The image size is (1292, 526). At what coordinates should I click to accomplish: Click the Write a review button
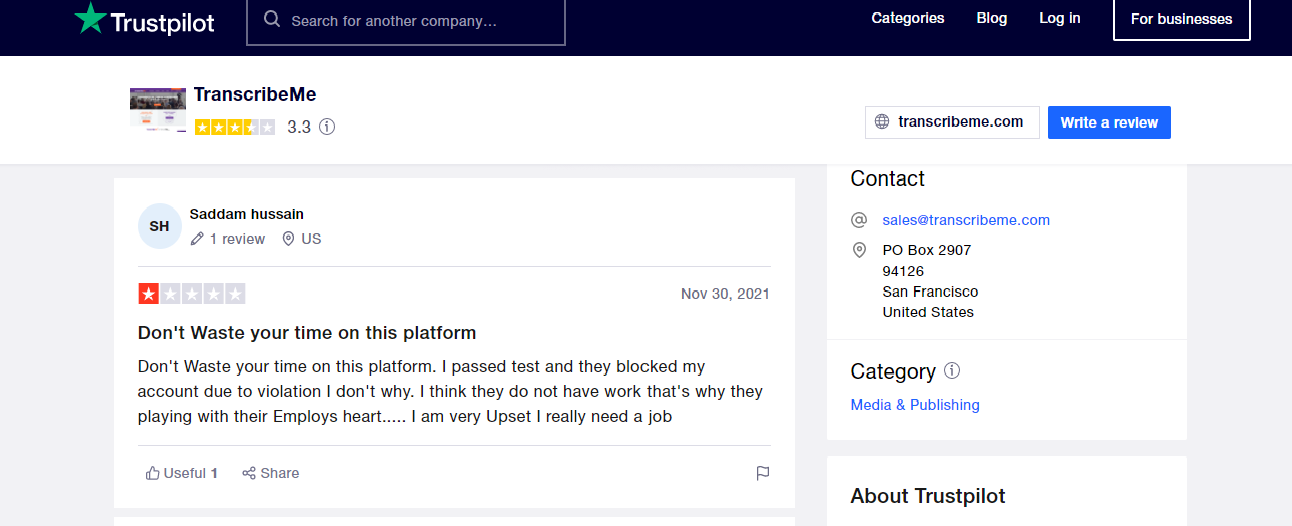[1109, 122]
